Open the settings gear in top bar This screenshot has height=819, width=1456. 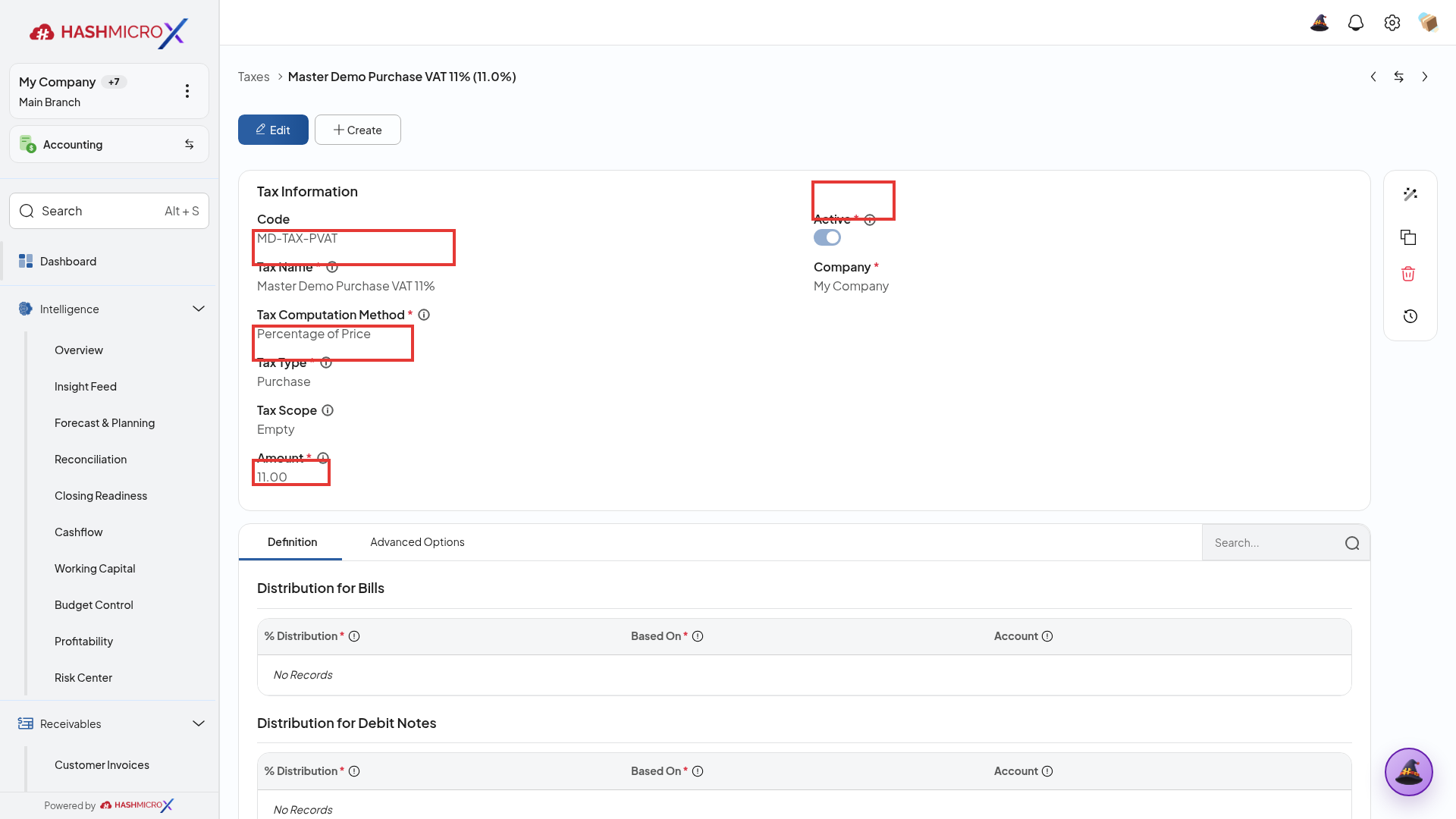click(1392, 23)
